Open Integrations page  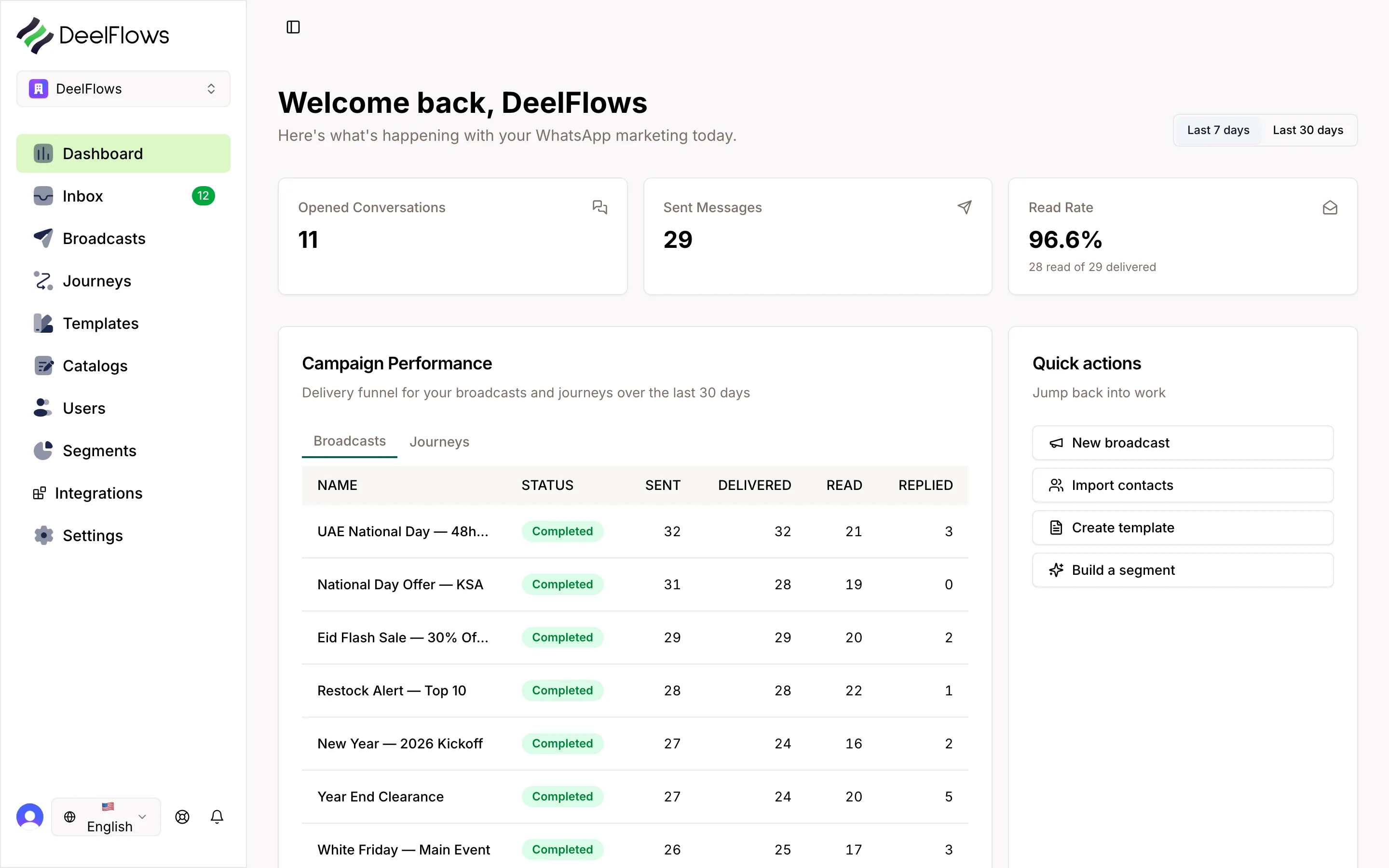point(123,493)
